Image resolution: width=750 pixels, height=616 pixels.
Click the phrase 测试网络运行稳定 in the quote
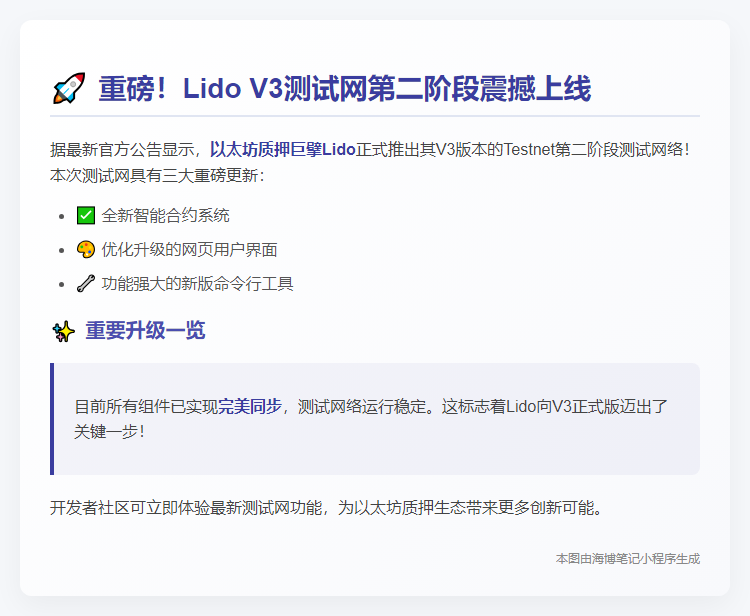click(x=362, y=407)
